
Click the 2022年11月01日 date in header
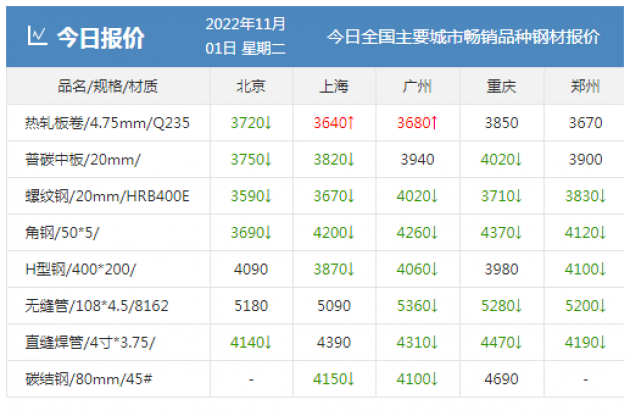point(245,35)
